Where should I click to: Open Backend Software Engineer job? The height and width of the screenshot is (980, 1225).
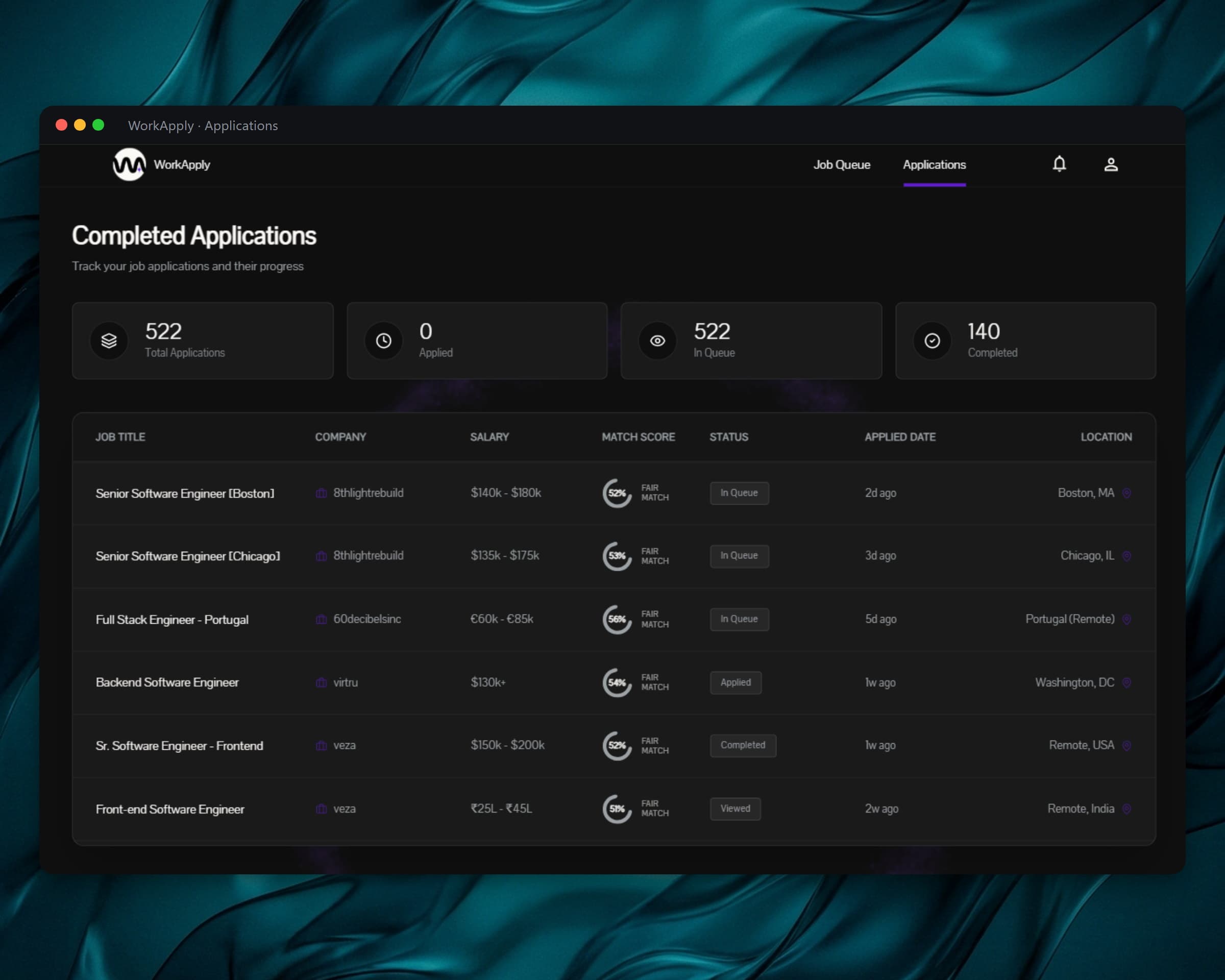click(167, 682)
